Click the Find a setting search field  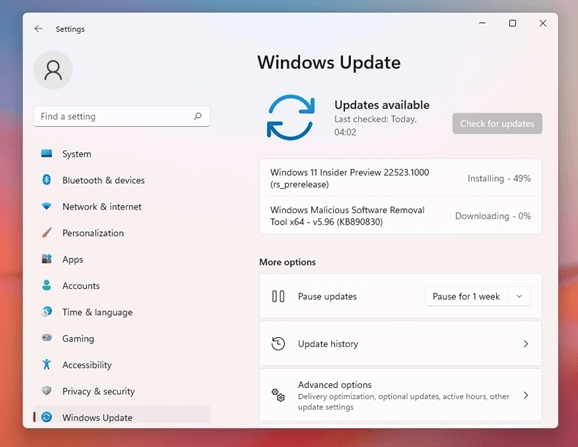(x=122, y=116)
